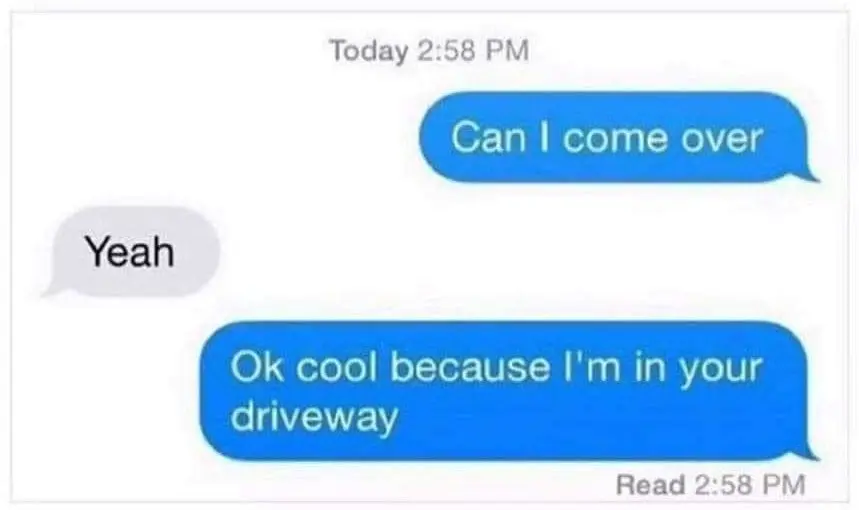Click the words 'Ok cool' in the last bubble
Screen dimensions: 859x510
click(304, 366)
